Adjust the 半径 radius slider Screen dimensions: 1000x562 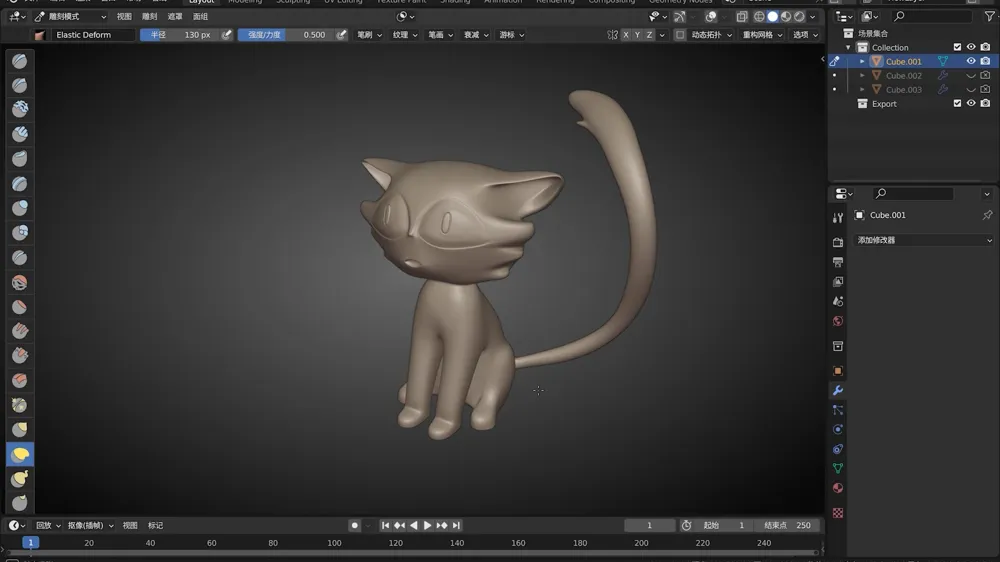coord(179,34)
